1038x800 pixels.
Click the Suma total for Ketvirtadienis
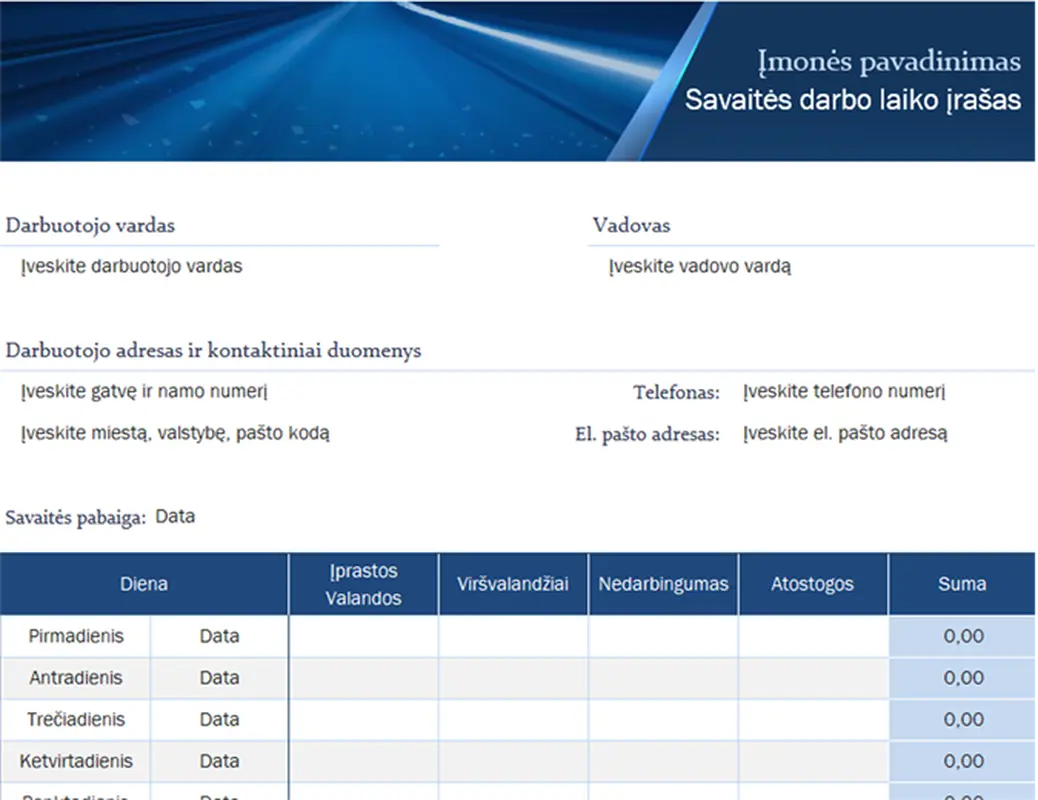(963, 762)
